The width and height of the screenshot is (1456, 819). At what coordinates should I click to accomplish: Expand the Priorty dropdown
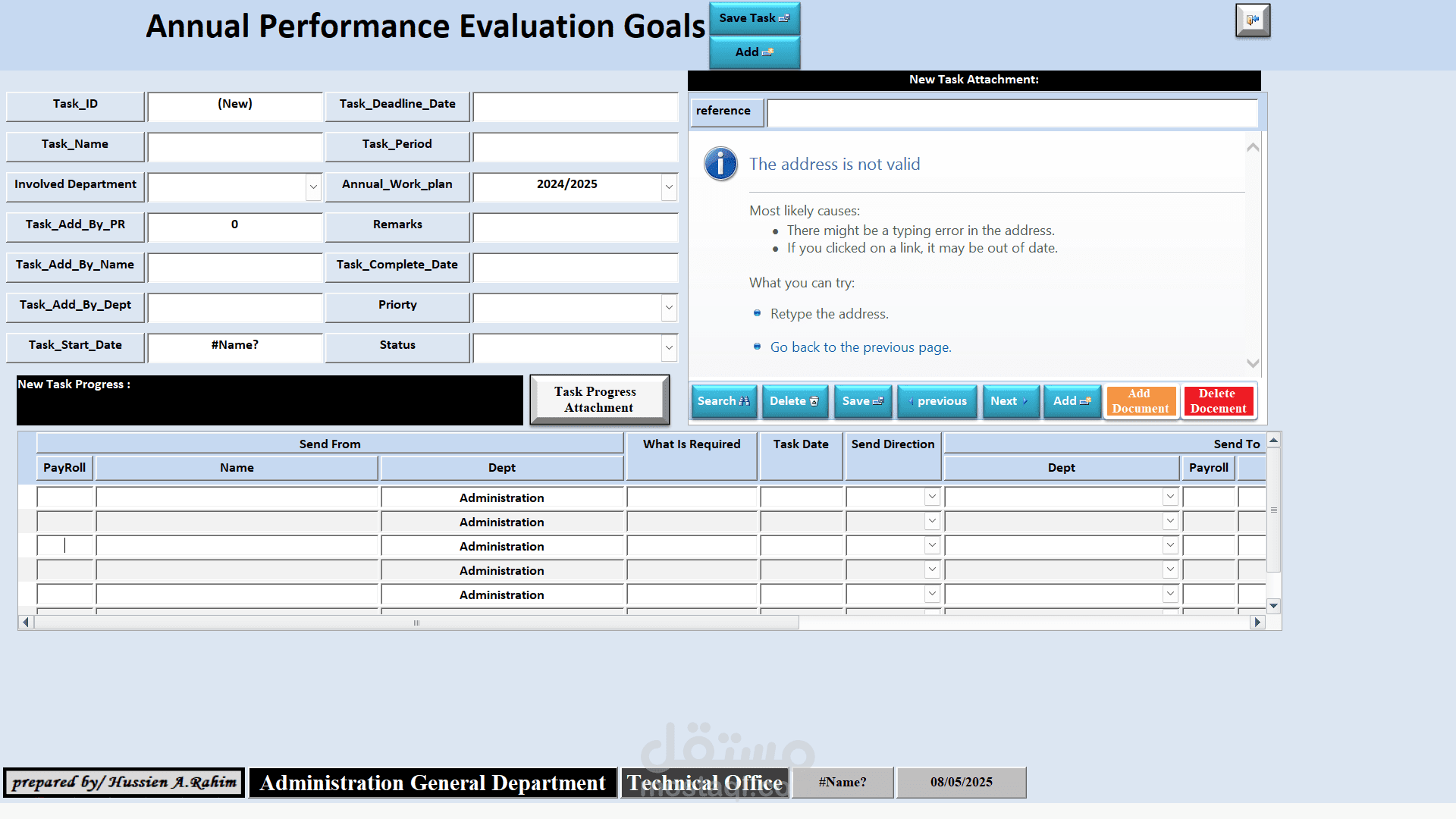[x=669, y=308]
